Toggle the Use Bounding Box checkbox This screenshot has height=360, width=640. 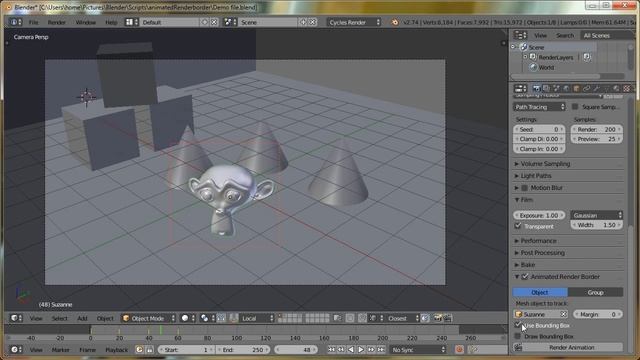518,325
